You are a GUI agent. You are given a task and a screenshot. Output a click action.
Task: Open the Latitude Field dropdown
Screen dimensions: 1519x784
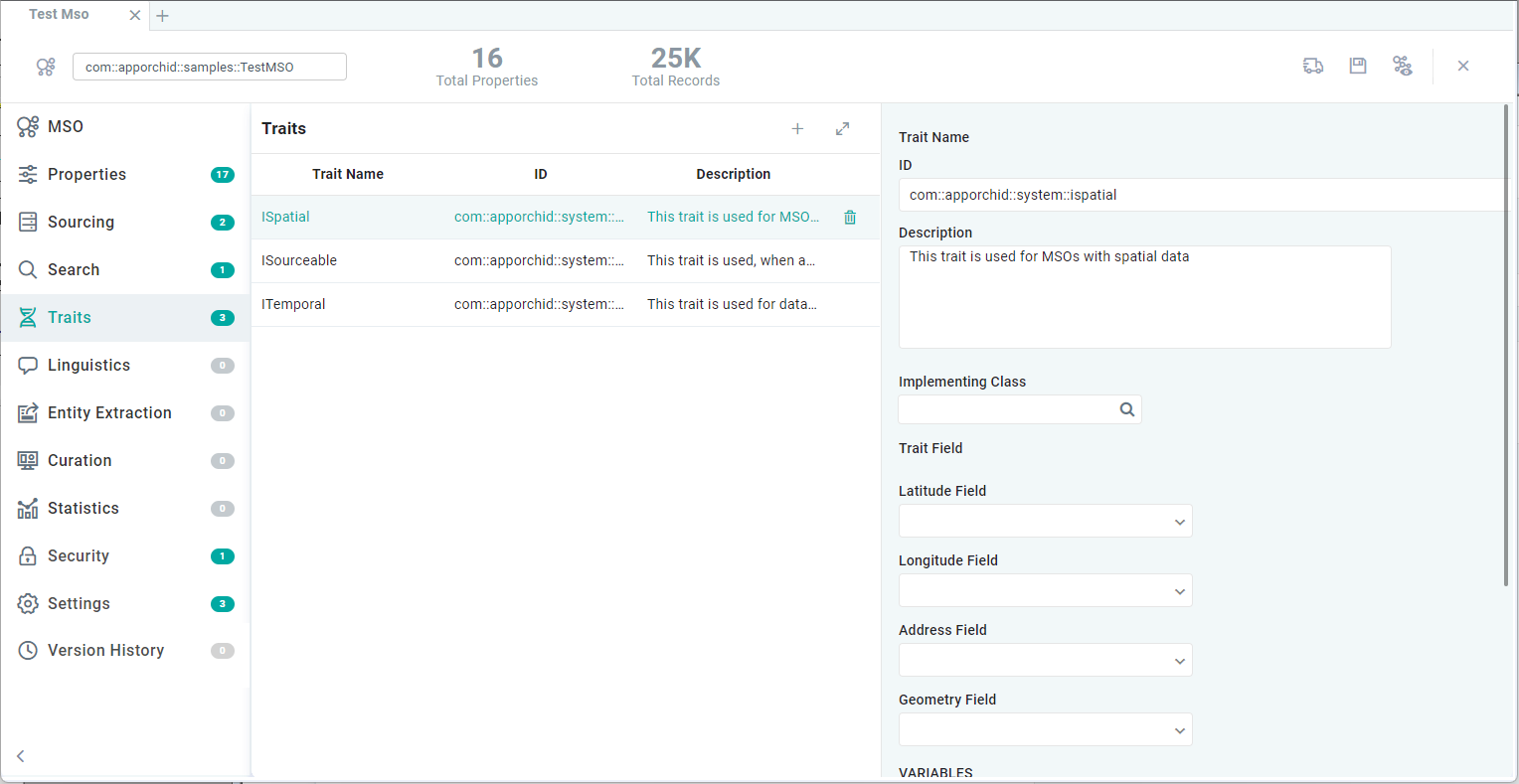click(x=1045, y=521)
